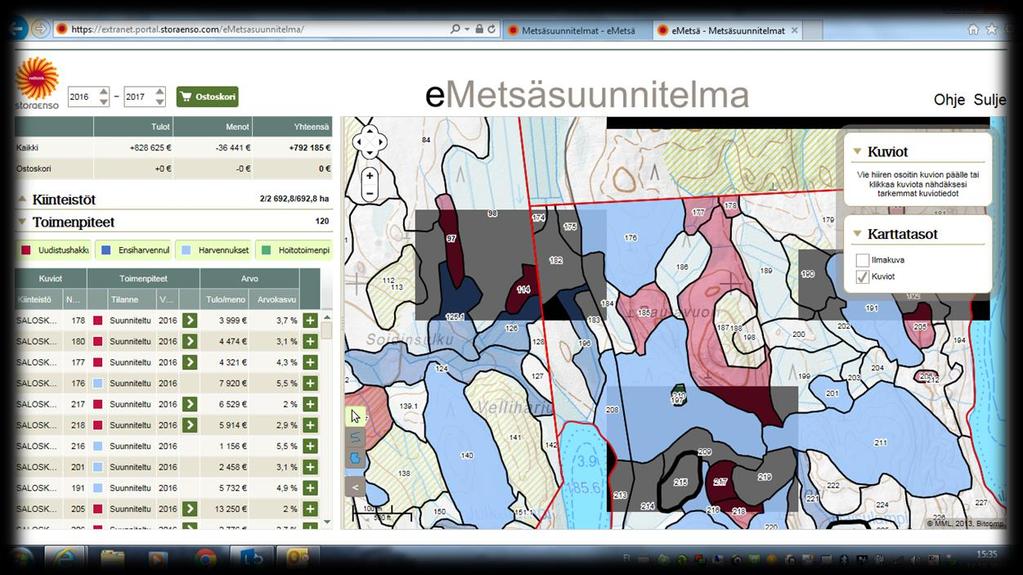Open details arrow for stand 217 row
Viewport: 1023px width, 575px height.
(x=189, y=404)
